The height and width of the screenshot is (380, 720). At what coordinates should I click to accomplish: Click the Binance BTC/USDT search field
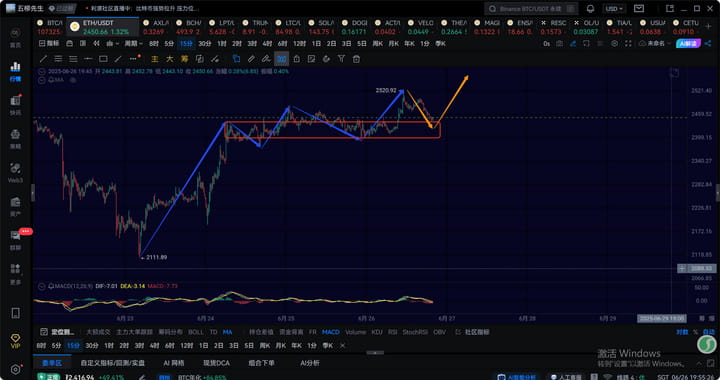coord(531,9)
